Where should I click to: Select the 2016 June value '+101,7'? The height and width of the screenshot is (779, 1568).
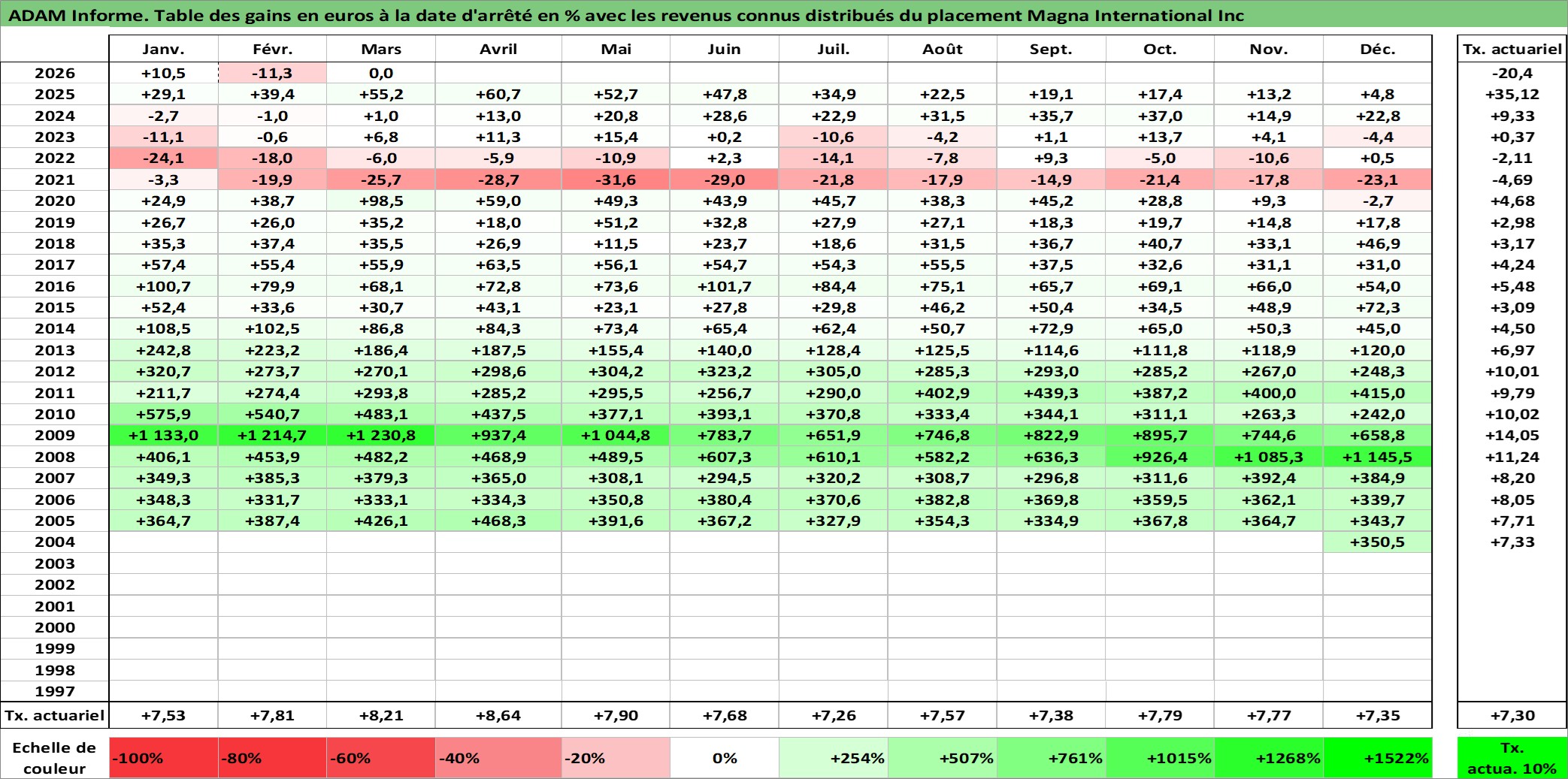point(725,286)
